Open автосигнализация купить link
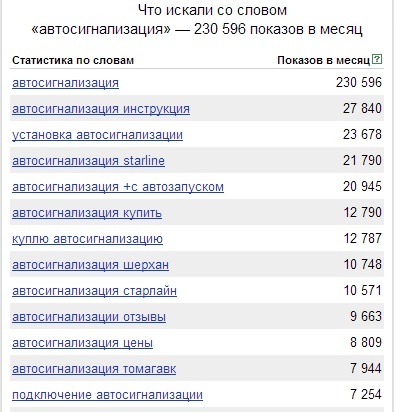398x412 pixels. pyautogui.click(x=87, y=213)
